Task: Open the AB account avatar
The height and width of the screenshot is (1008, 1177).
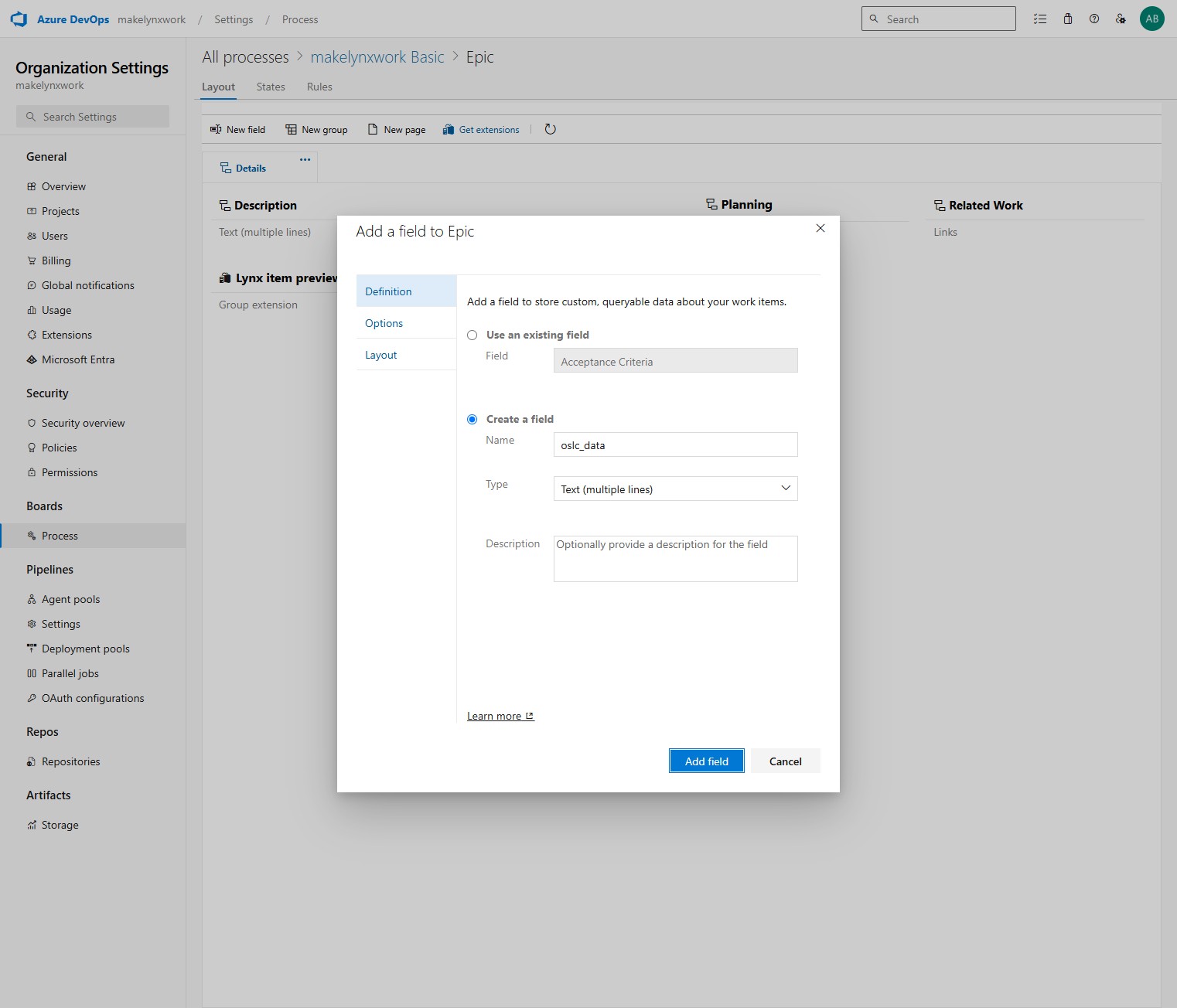Action: pos(1152,19)
